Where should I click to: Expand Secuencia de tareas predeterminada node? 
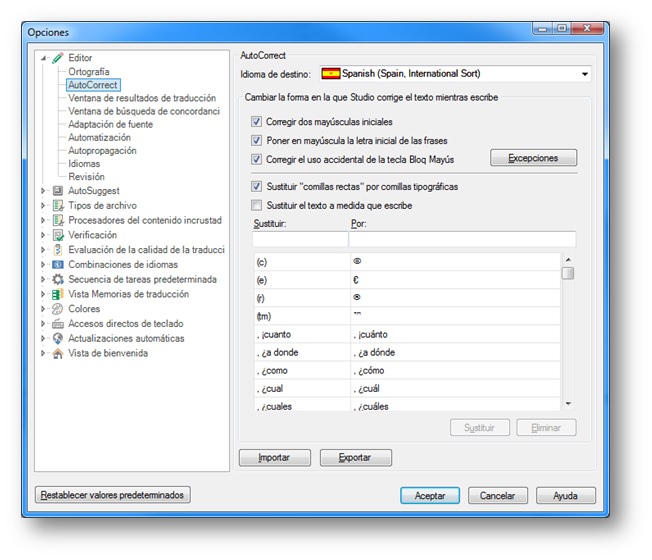coord(43,279)
